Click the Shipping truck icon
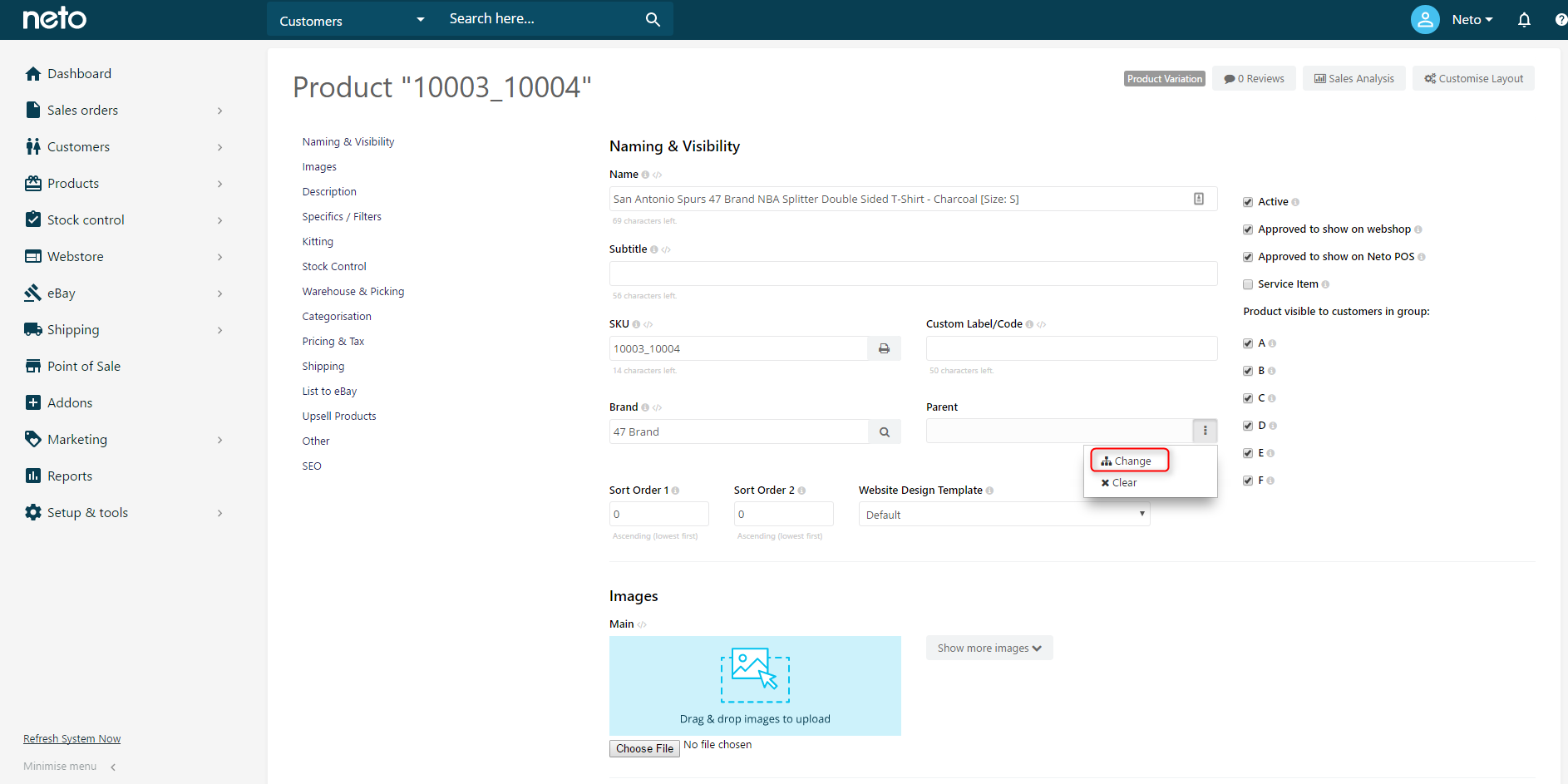This screenshot has width=1568, height=784. 33,329
